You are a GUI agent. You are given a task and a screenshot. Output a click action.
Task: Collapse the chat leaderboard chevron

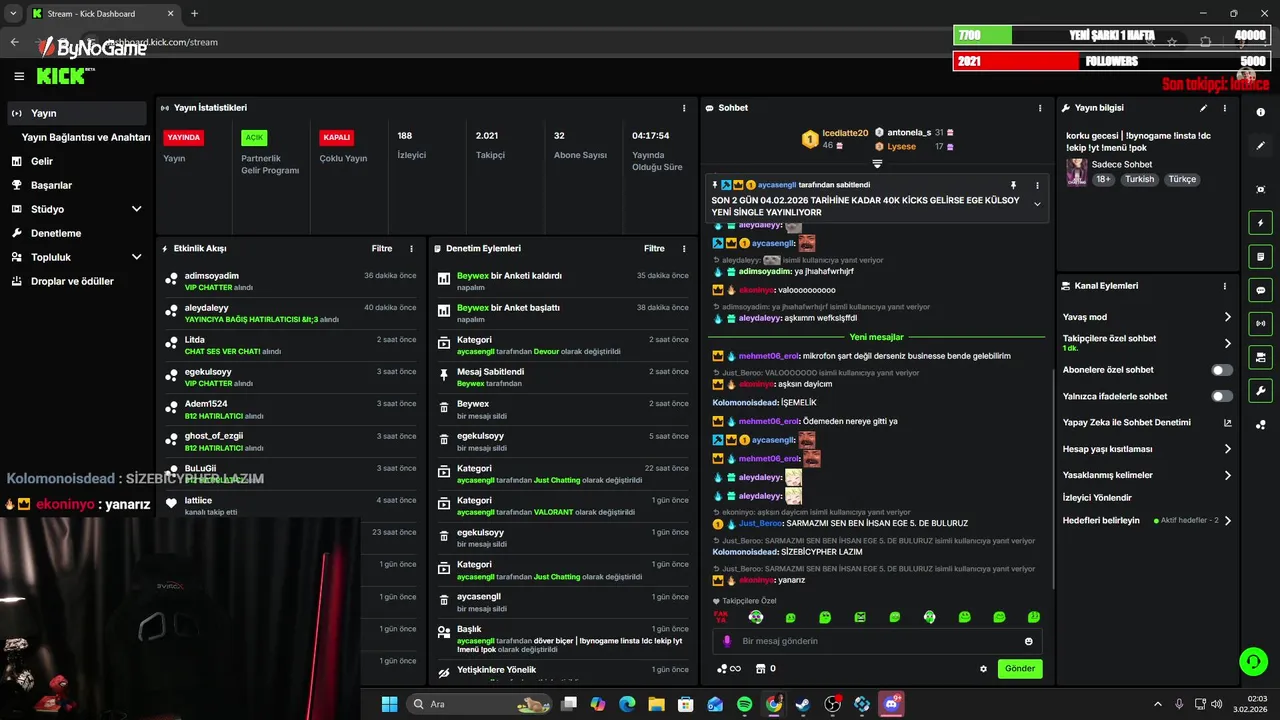877,163
